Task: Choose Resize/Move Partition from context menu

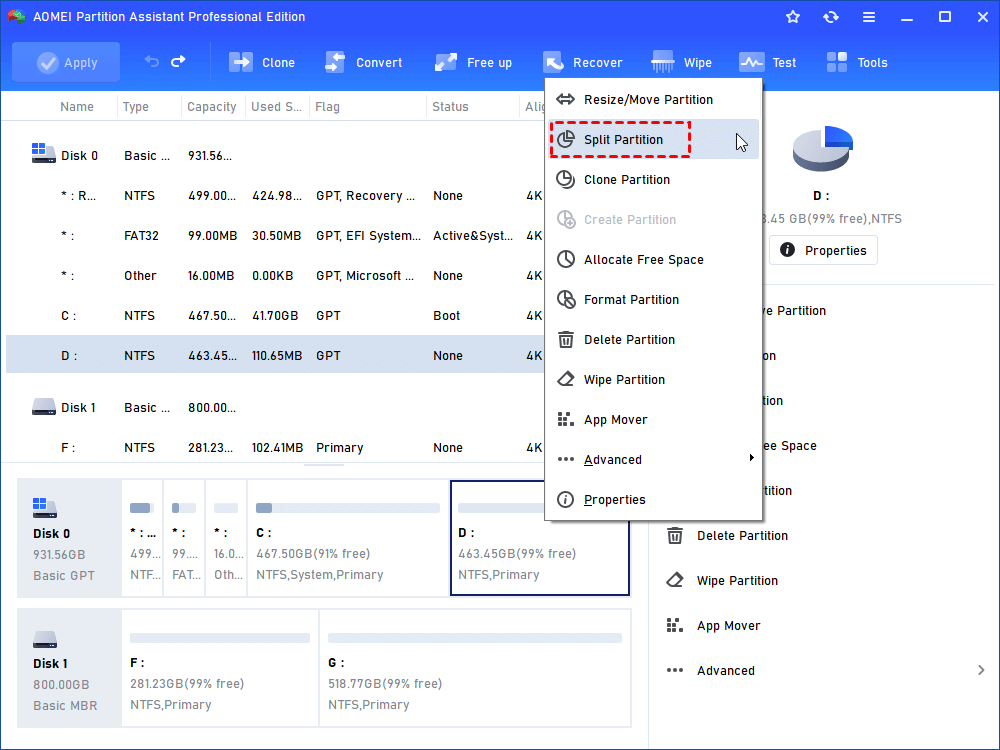Action: coord(653,99)
